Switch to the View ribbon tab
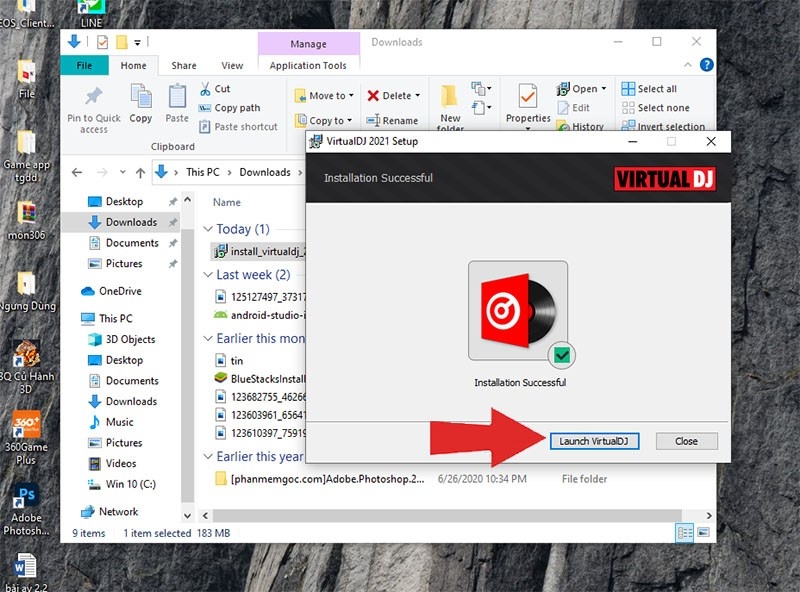The height and width of the screenshot is (592, 800). (x=232, y=66)
